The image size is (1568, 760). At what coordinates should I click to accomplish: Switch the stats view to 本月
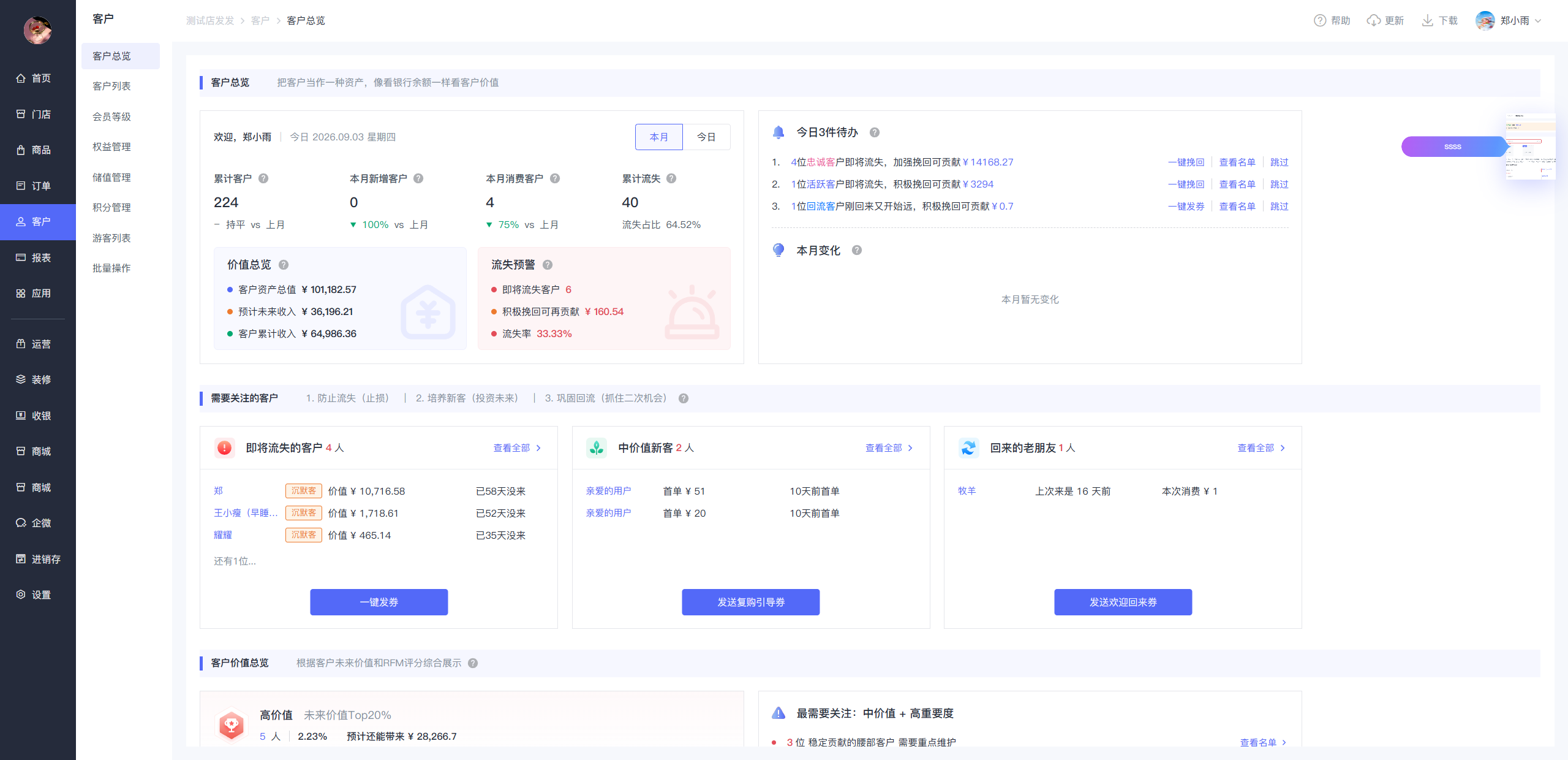(x=658, y=137)
